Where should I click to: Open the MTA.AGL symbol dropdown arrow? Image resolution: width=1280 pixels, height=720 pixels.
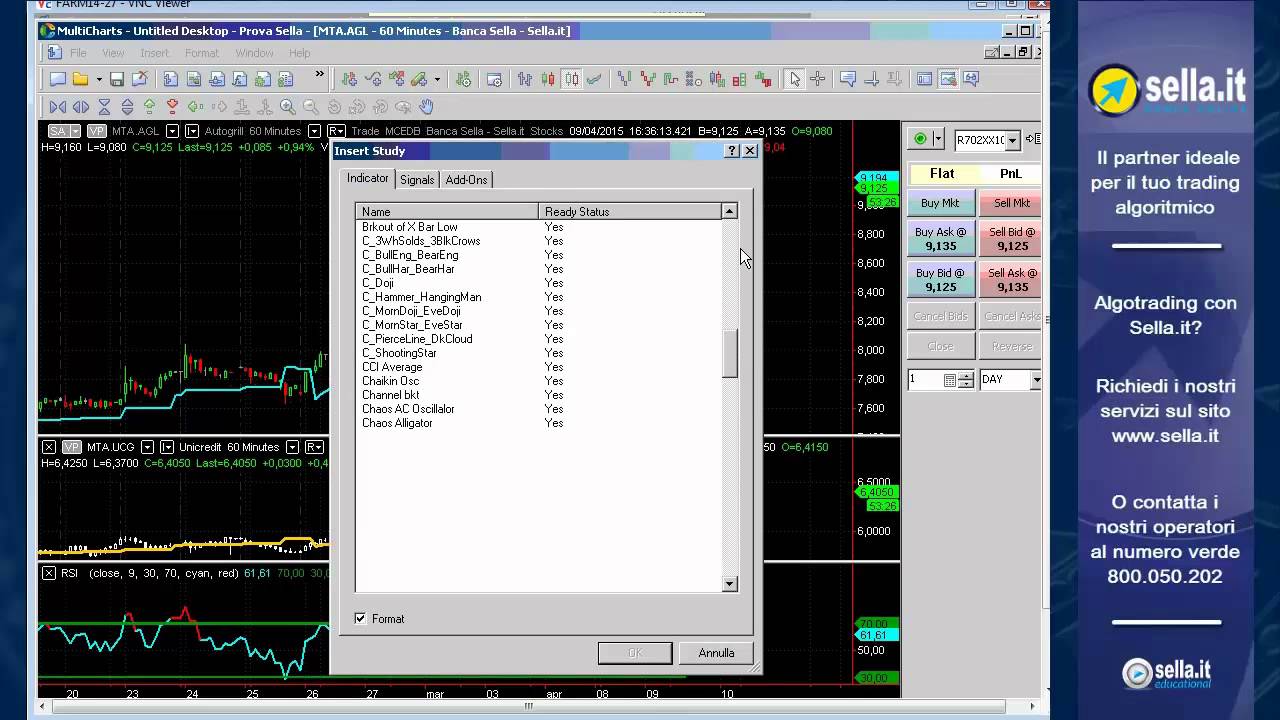pyautogui.click(x=172, y=131)
